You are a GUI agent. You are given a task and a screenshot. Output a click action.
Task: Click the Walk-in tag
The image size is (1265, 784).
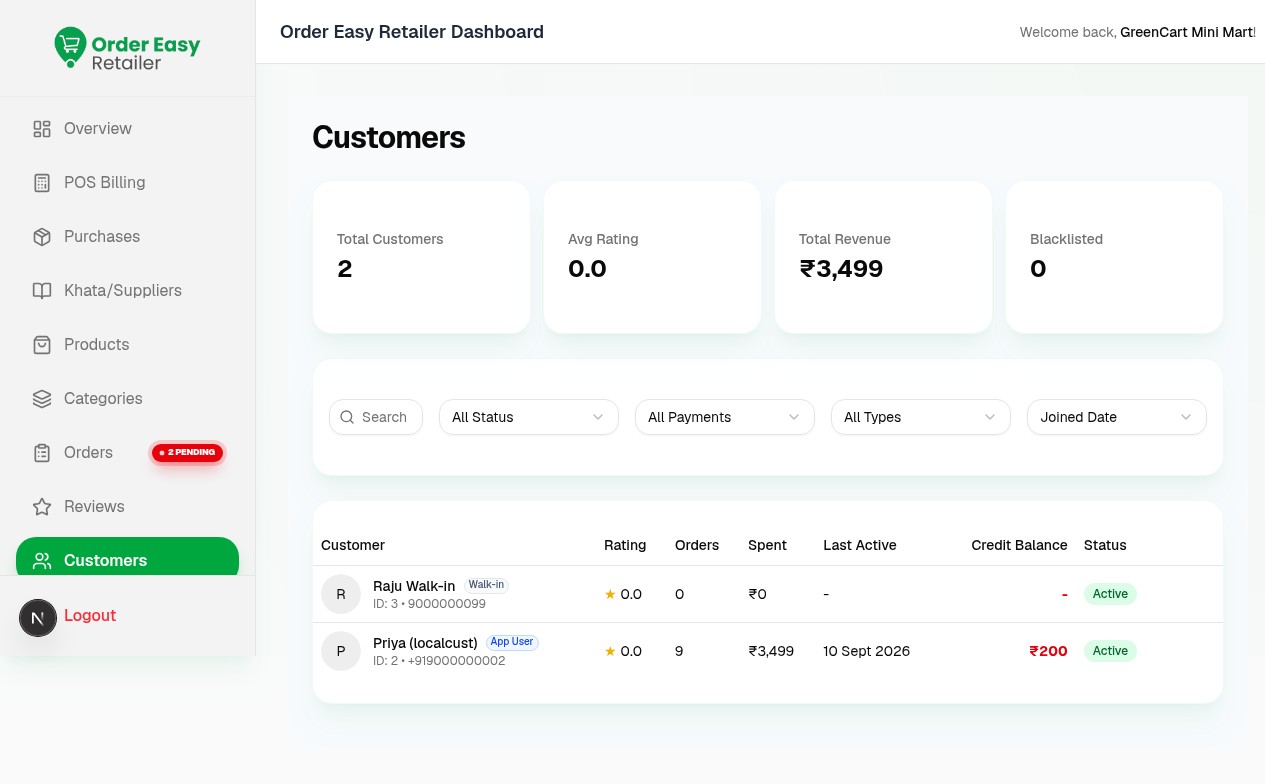[x=486, y=585]
